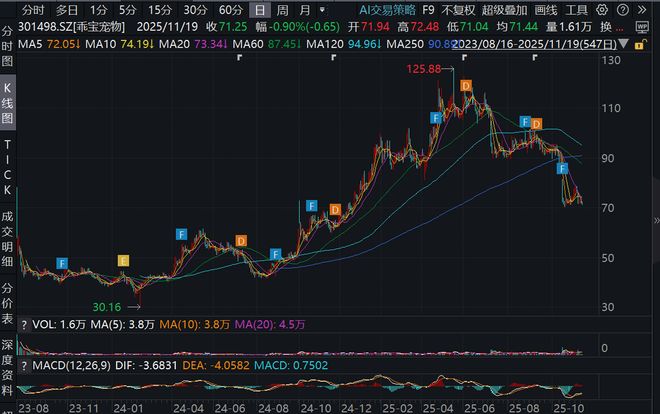Click the WP monitor icon
This screenshot has width=660, height=414.
click(642, 27)
